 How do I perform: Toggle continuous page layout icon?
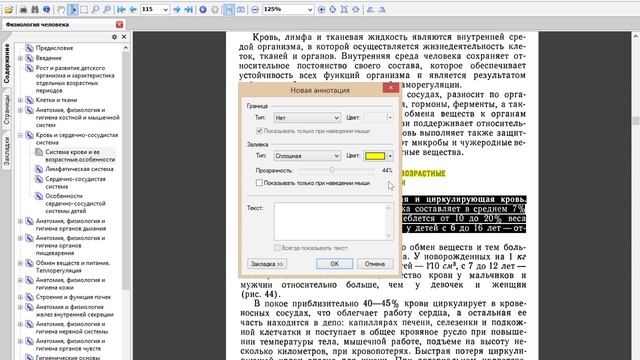click(x=229, y=9)
